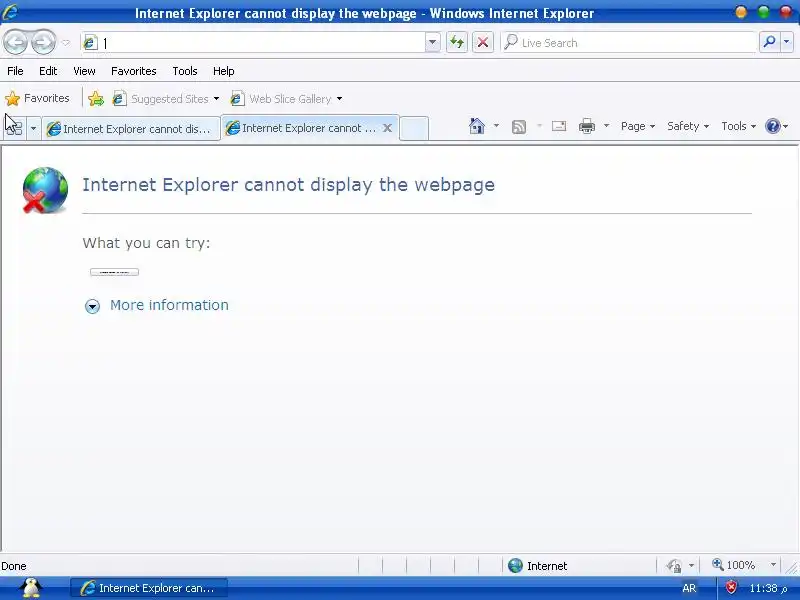This screenshot has height=600, width=800.
Task: Open the search provider options dropdown
Action: point(787,42)
